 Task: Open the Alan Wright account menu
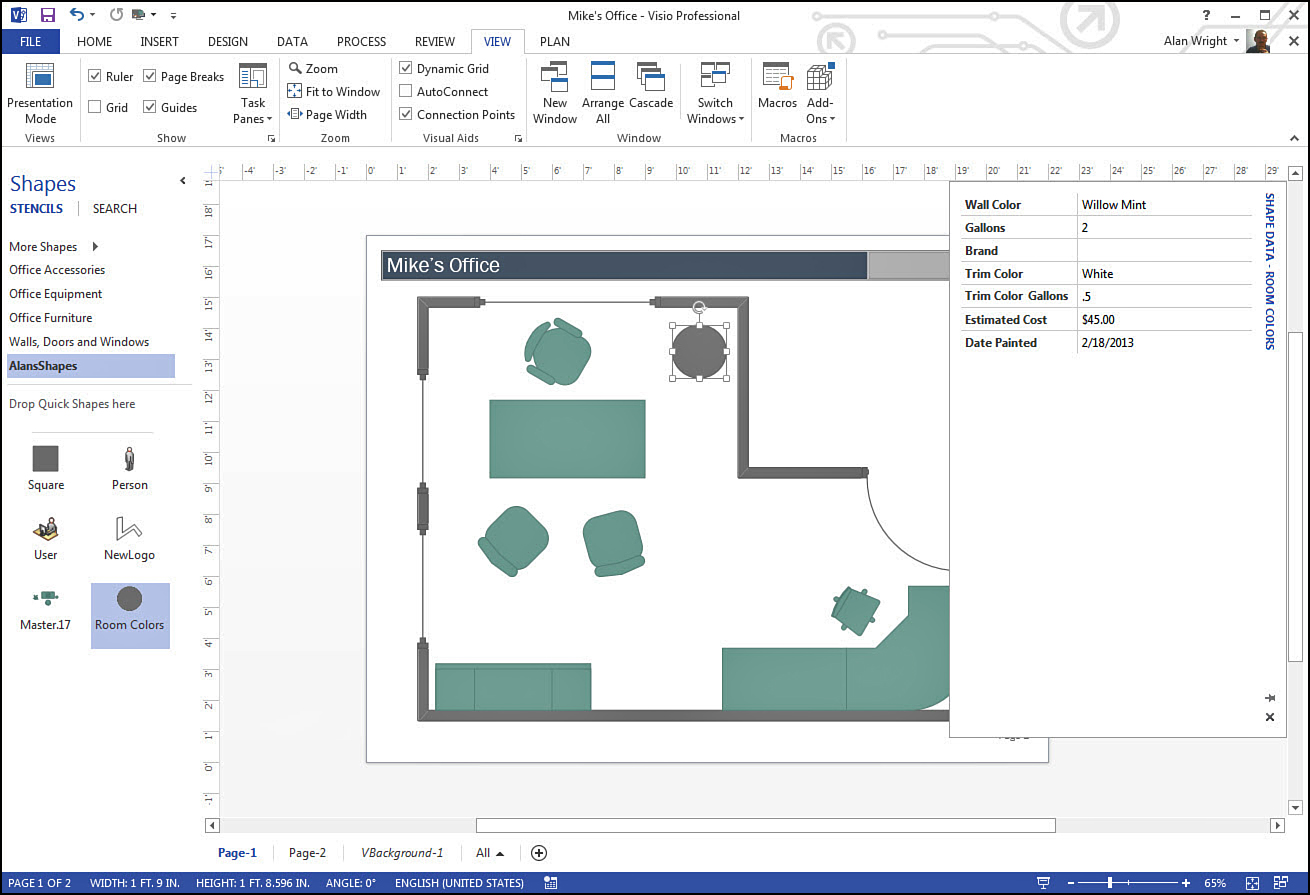tap(1201, 41)
